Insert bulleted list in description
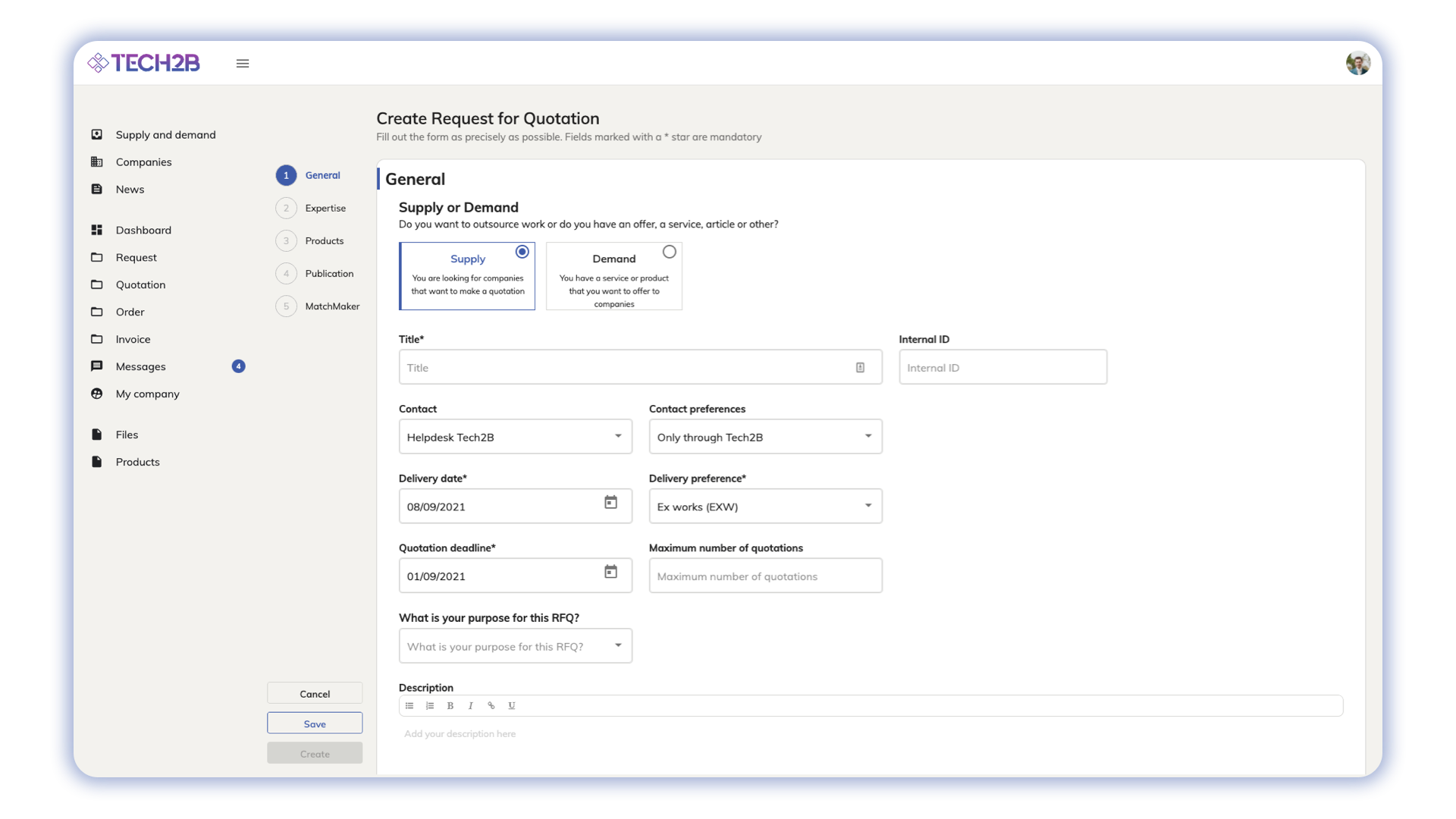 coord(409,706)
